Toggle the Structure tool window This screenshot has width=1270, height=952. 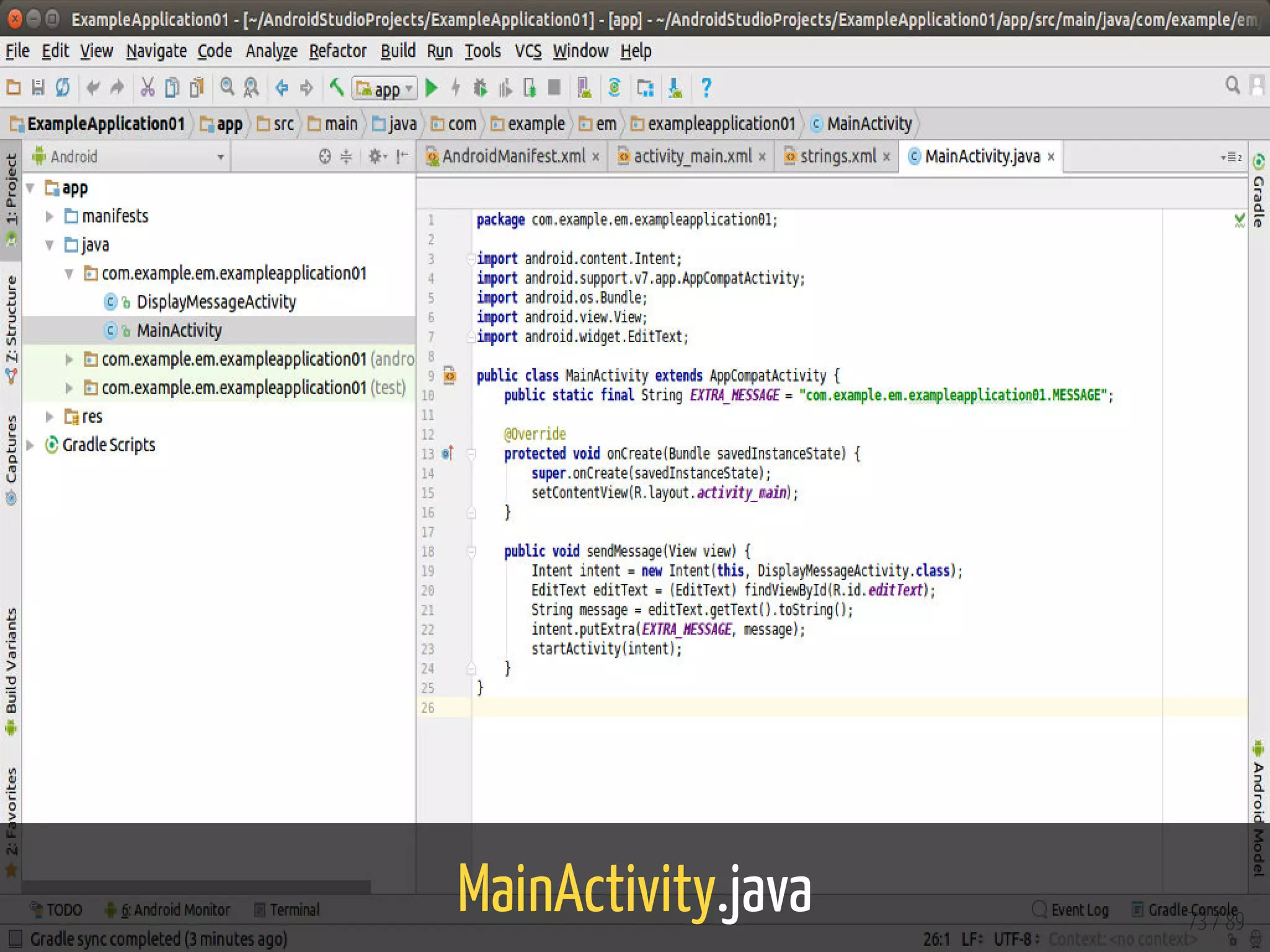pyautogui.click(x=11, y=328)
